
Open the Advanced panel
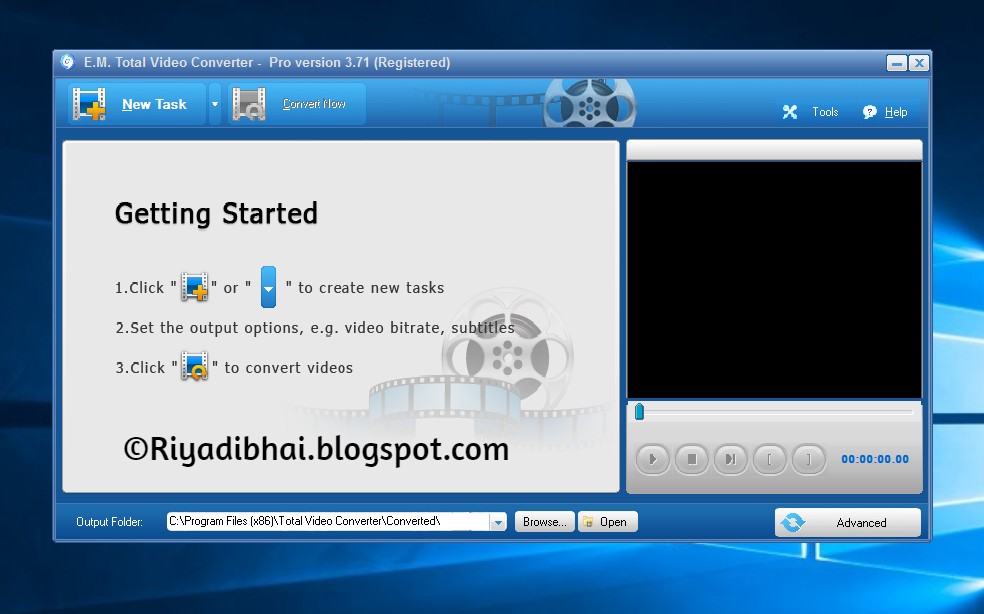[846, 521]
